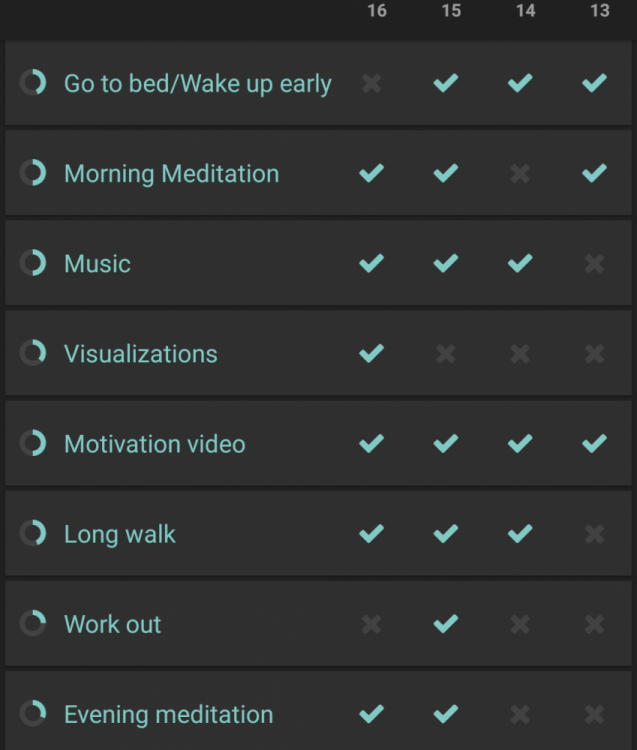Toggle Go to bed/Wake up early for day 16
This screenshot has height=750, width=637.
point(372,84)
